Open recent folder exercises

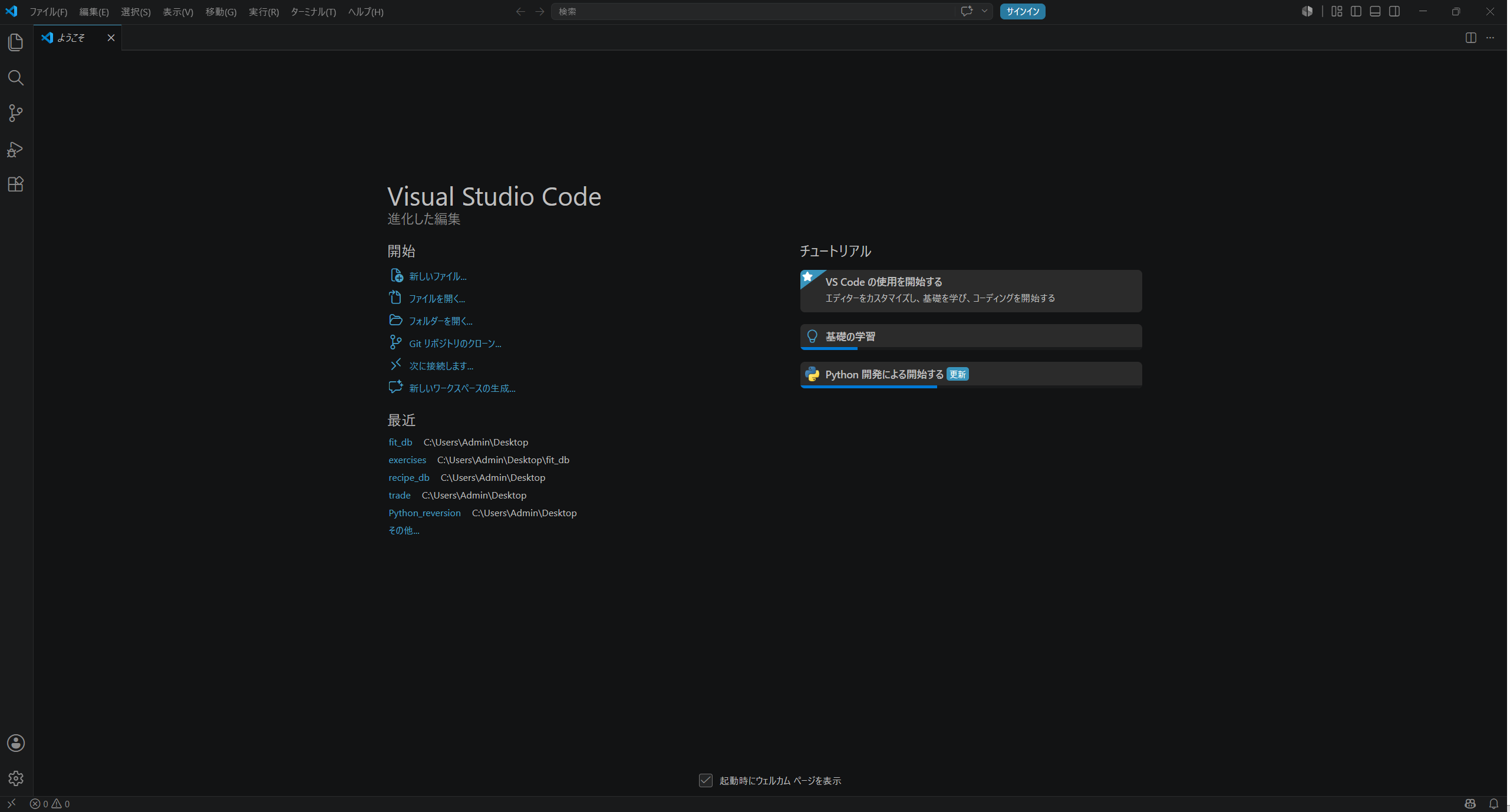pos(407,460)
